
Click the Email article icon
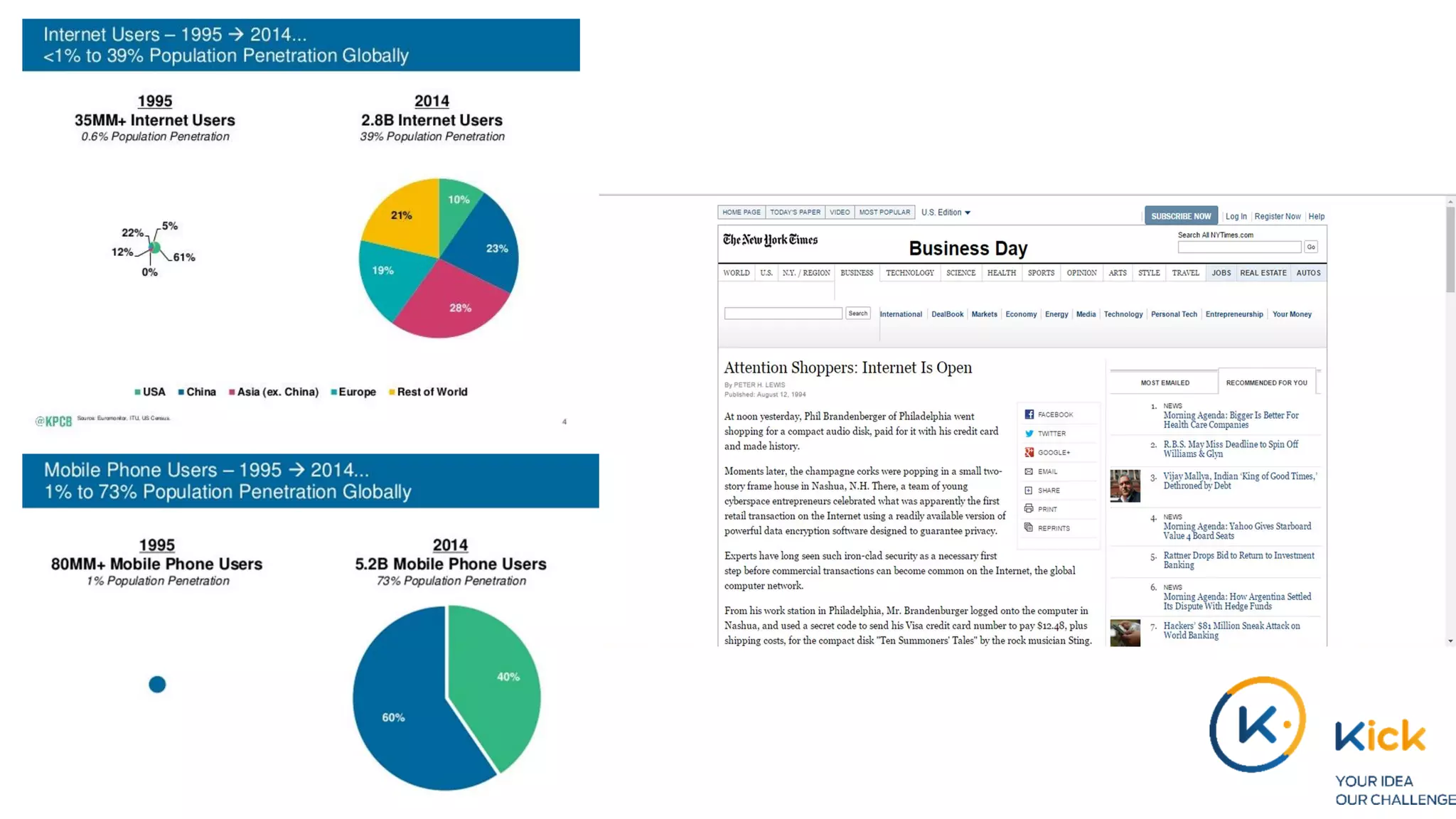1029,471
